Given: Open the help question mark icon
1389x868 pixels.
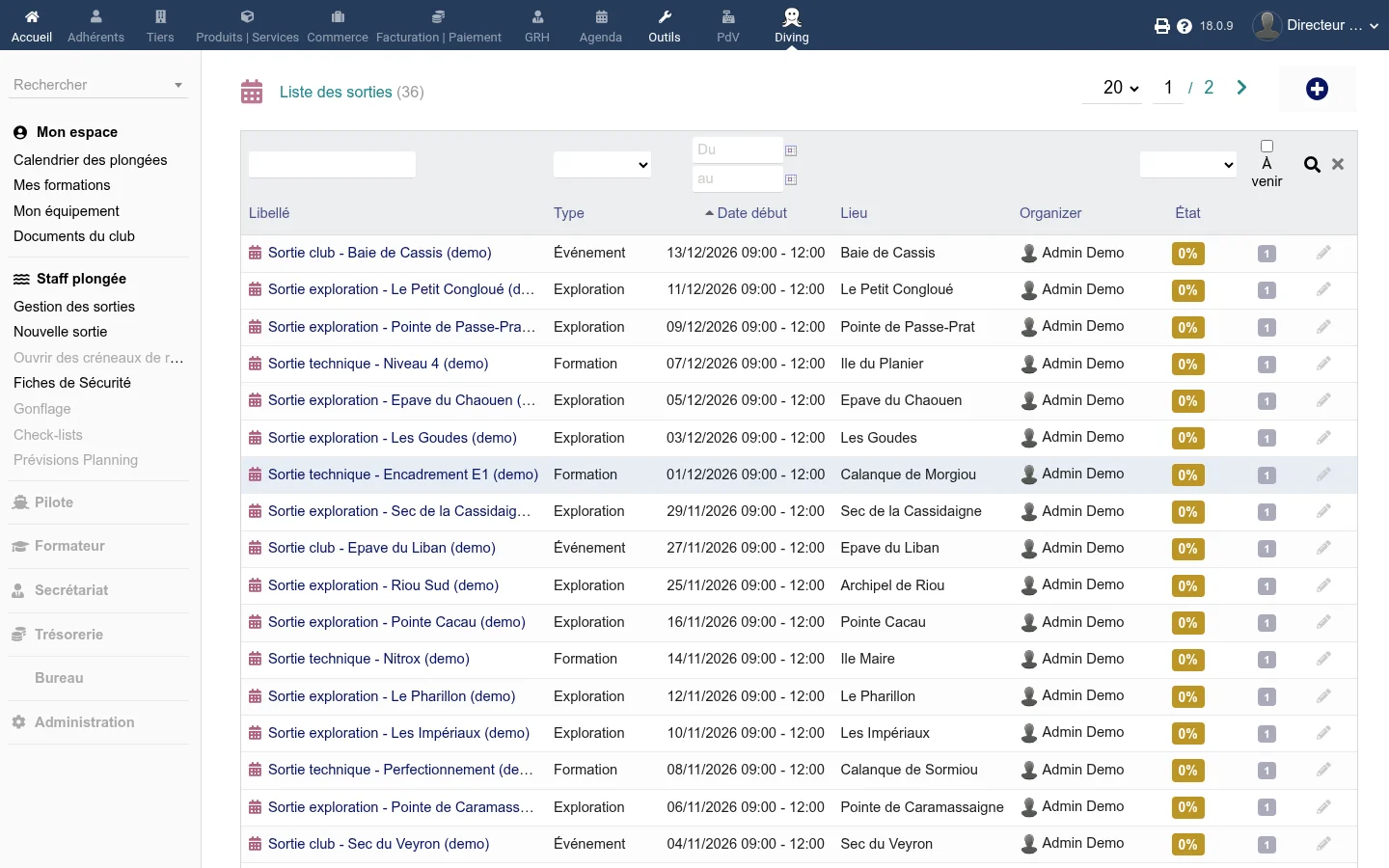Looking at the screenshot, I should (x=1185, y=26).
